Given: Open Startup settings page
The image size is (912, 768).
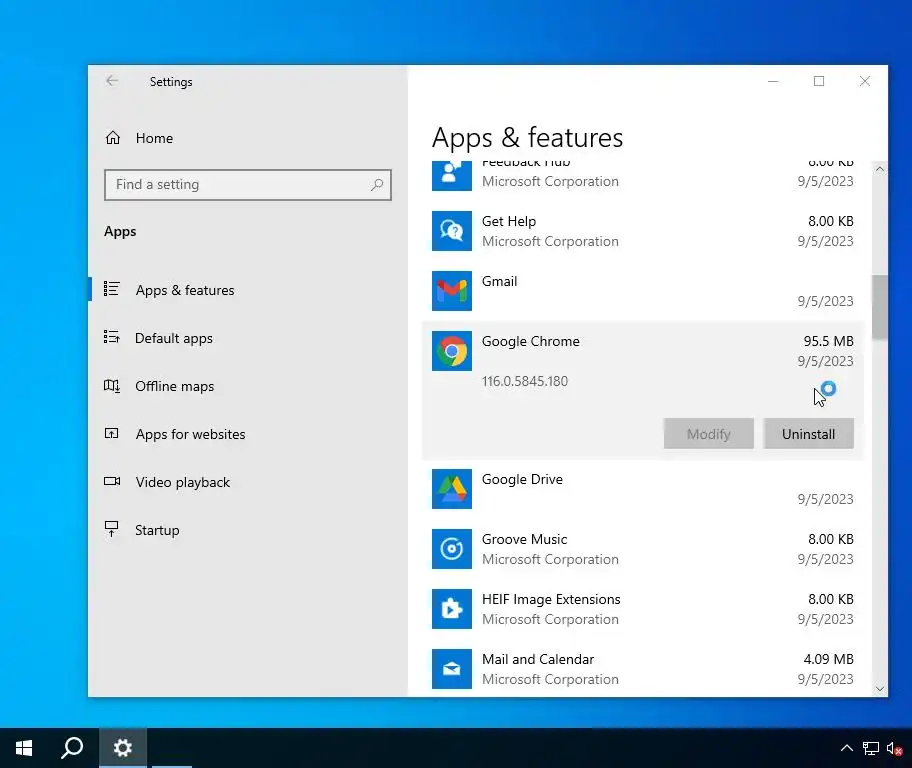Looking at the screenshot, I should 248,530.
